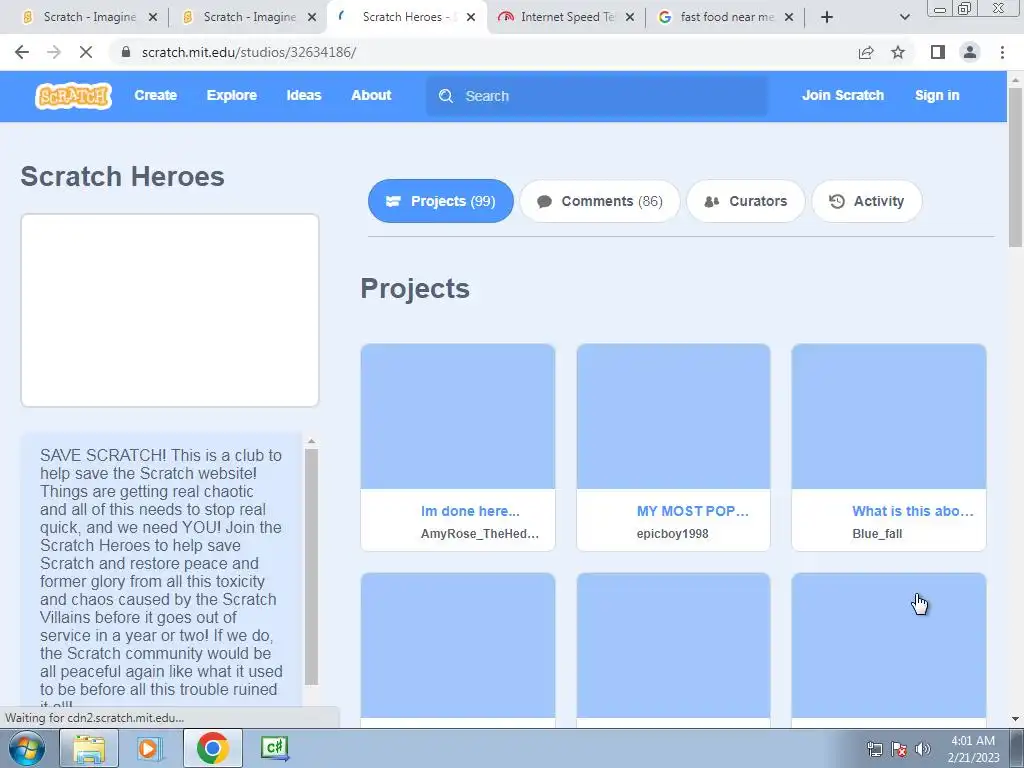
Task: Click the network tray icon
Action: [x=874, y=749]
